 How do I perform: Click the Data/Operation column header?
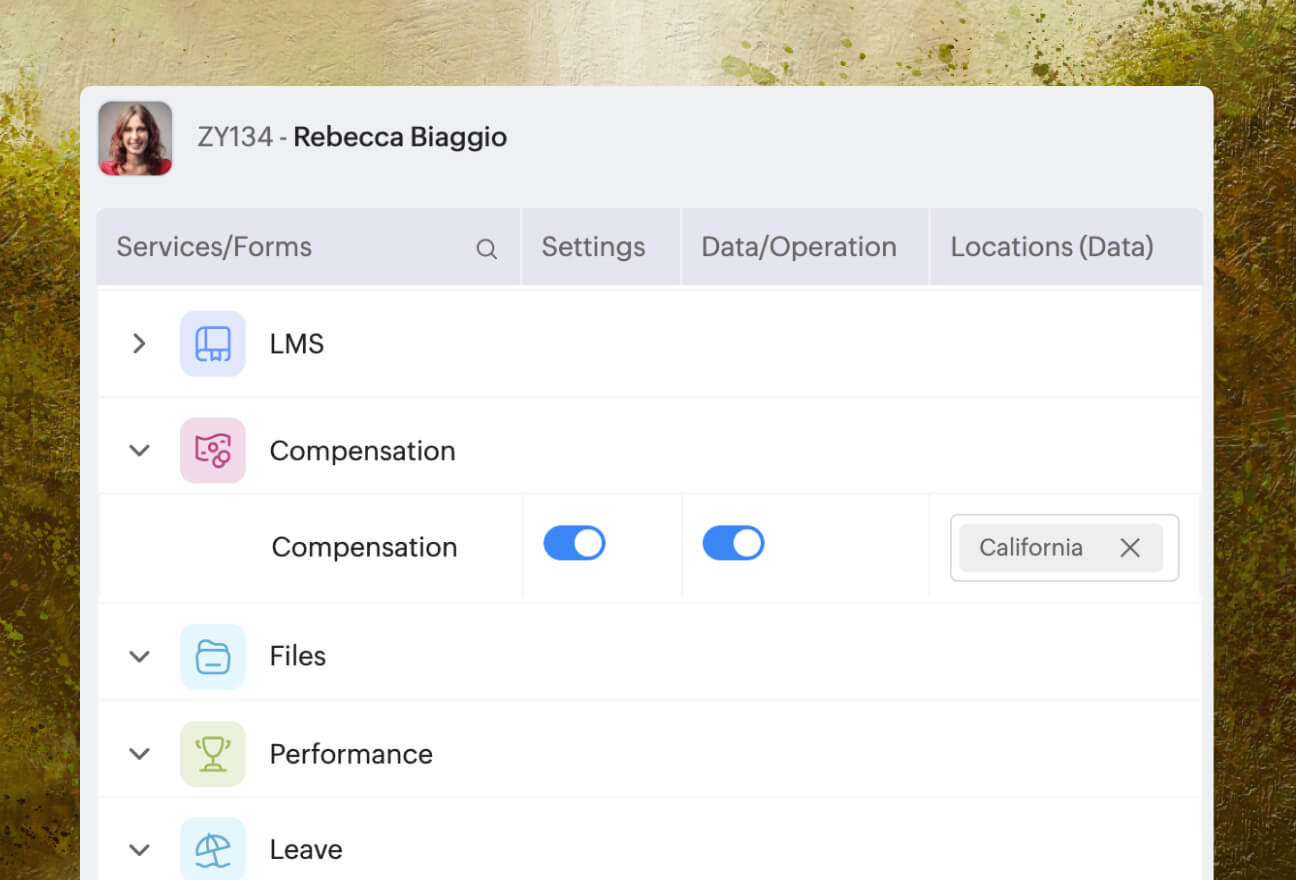click(798, 247)
